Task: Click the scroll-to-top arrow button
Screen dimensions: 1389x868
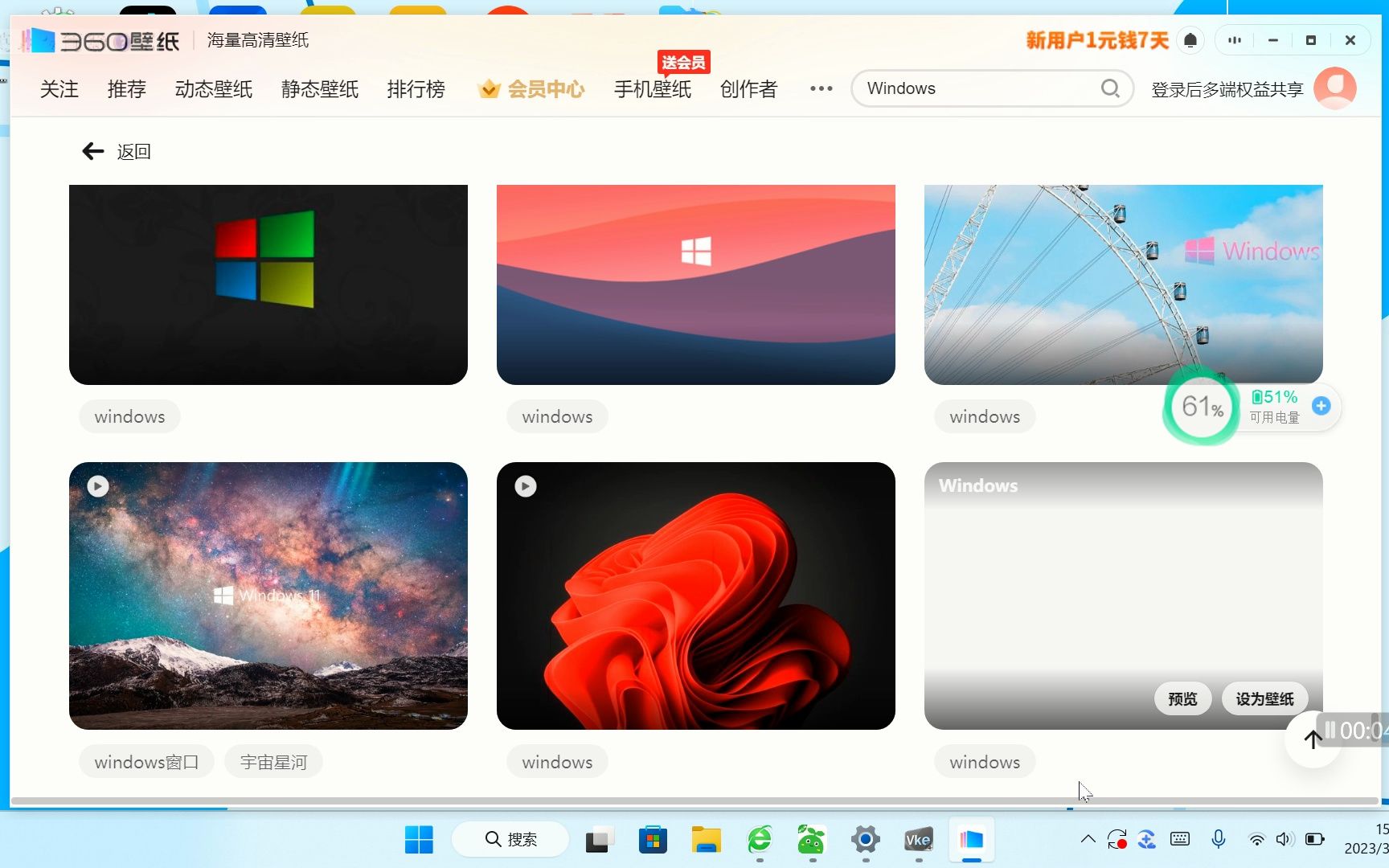Action: coord(1313,739)
